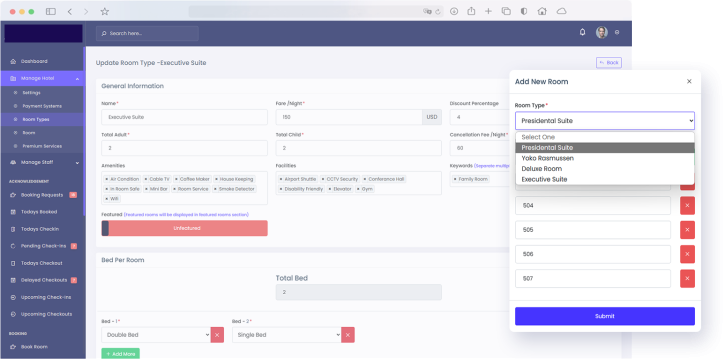Click the bookmark star icon
The image size is (725, 360).
tap(105, 12)
